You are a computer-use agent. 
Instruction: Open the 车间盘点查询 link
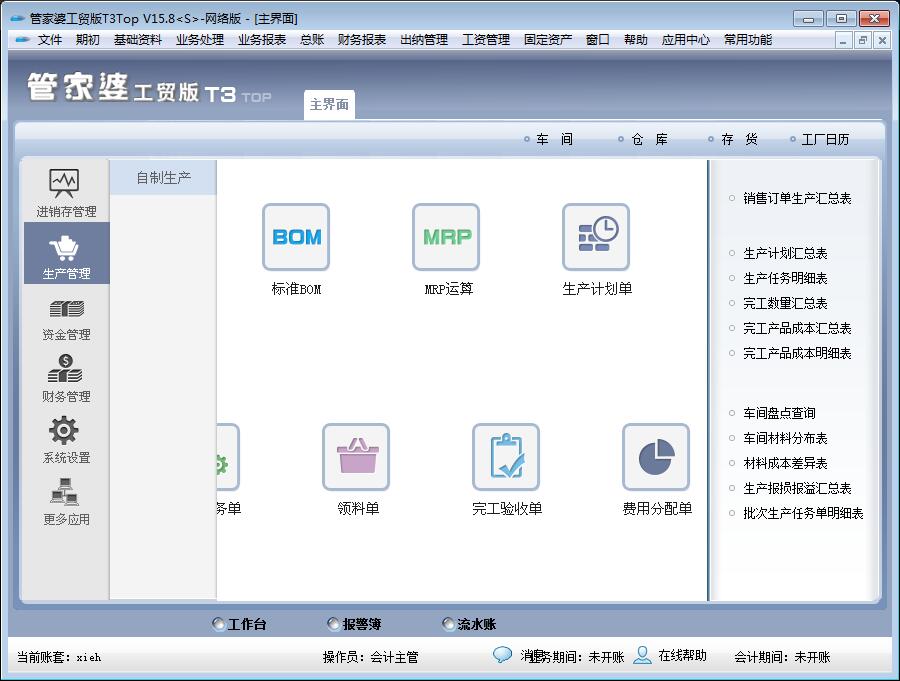tap(779, 413)
